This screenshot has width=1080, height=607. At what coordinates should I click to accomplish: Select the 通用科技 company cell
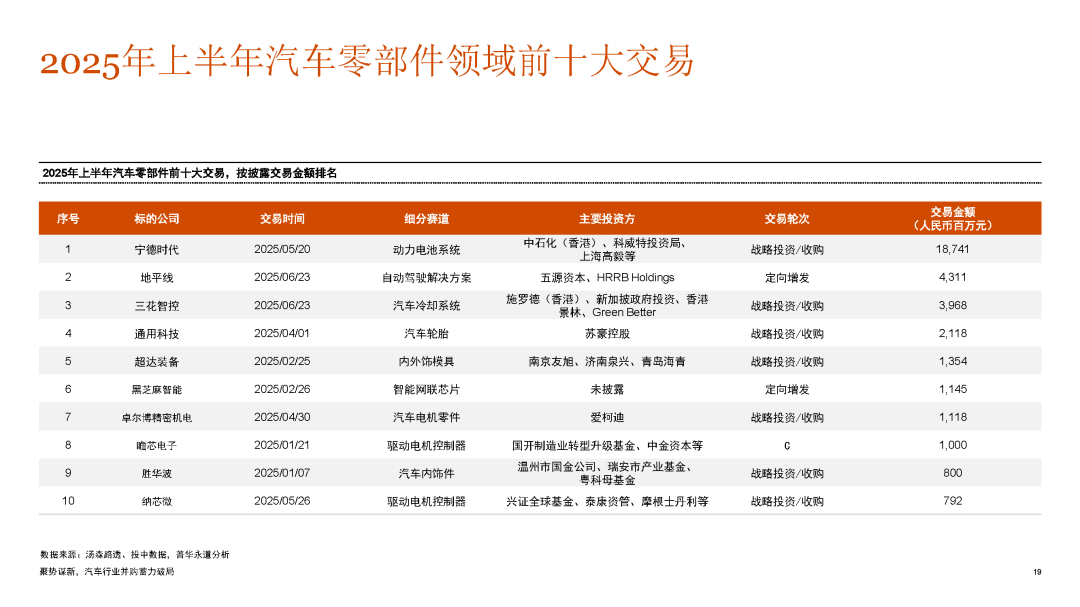156,333
